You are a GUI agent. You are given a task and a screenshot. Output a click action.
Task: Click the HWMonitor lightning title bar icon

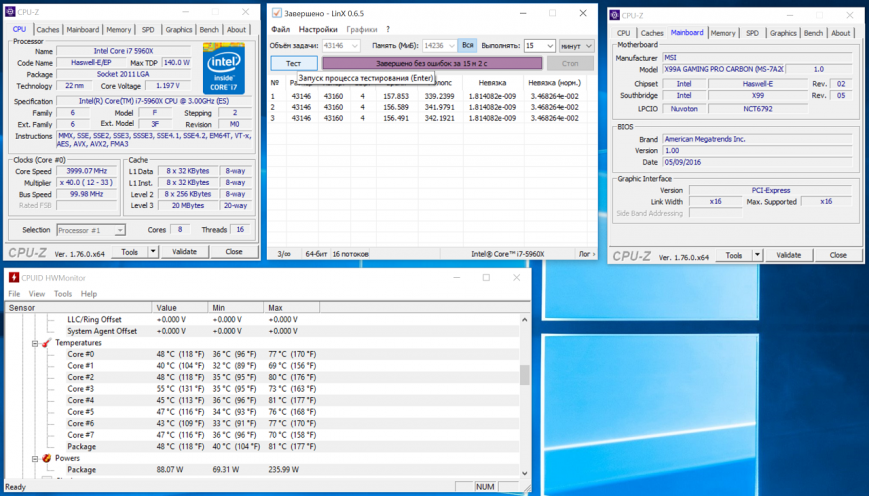point(13,277)
